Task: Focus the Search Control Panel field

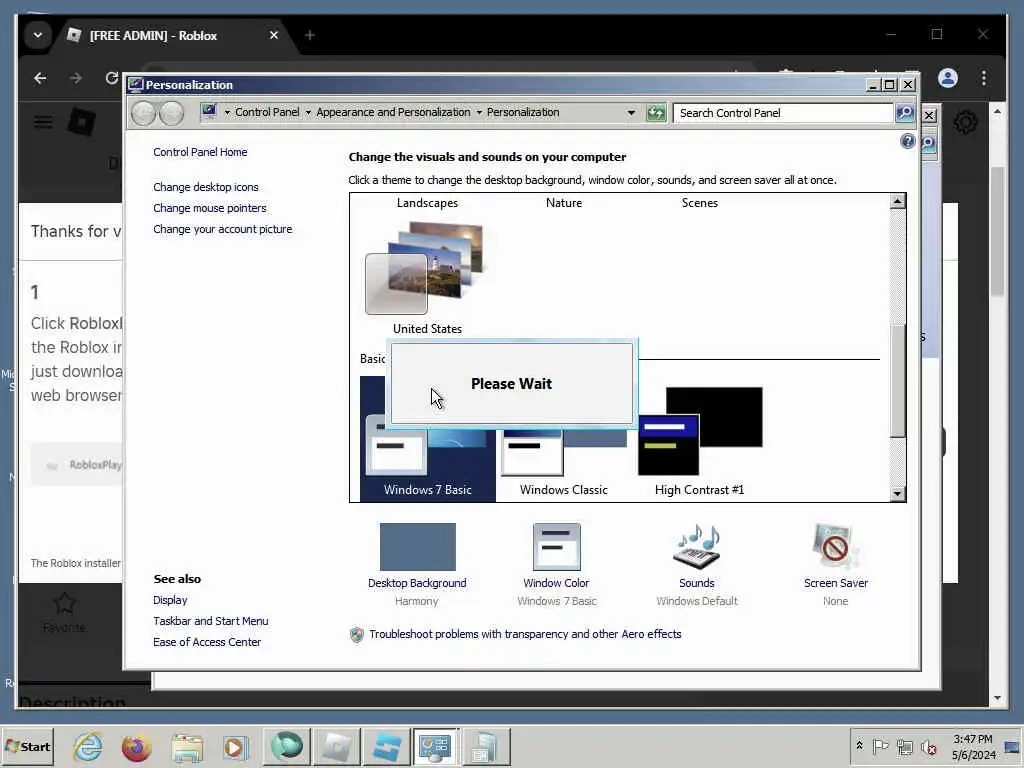Action: click(x=783, y=113)
